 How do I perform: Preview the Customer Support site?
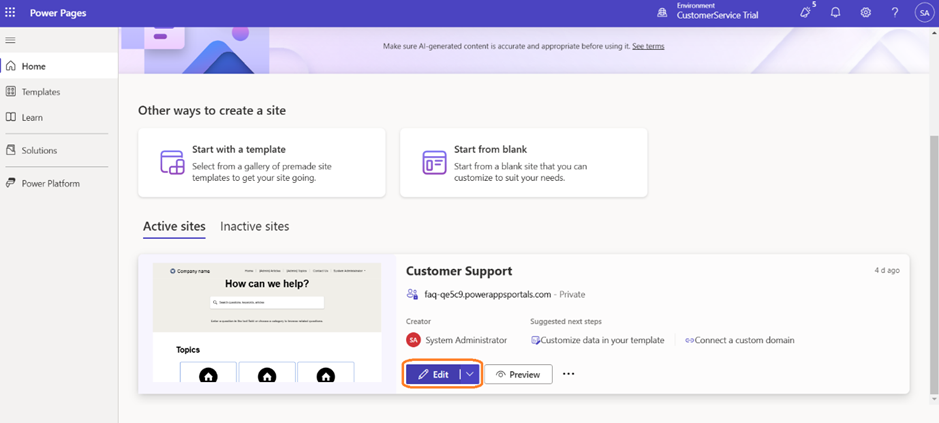[518, 374]
